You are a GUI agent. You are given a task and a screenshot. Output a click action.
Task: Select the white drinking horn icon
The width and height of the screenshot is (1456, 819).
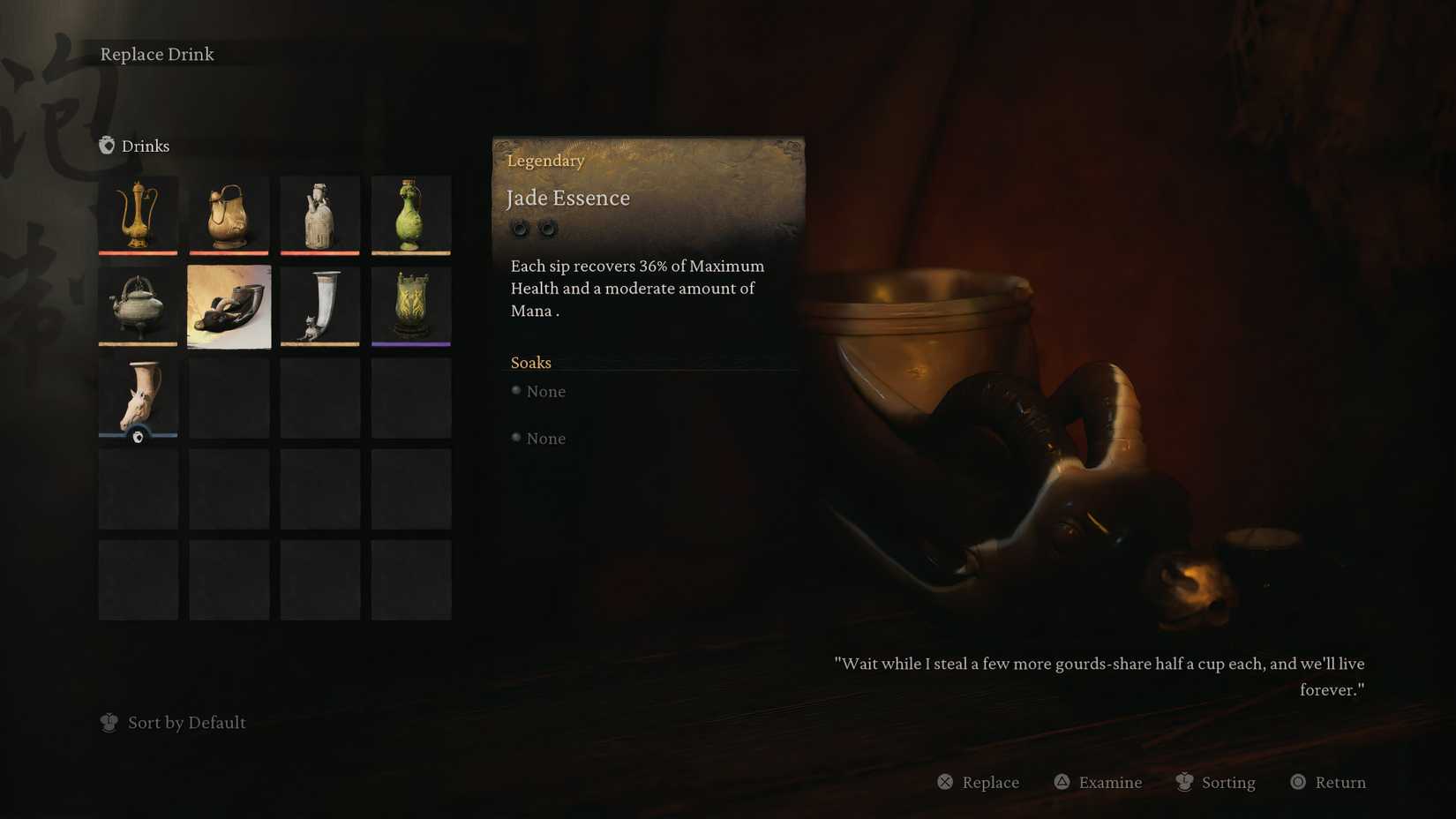click(319, 306)
